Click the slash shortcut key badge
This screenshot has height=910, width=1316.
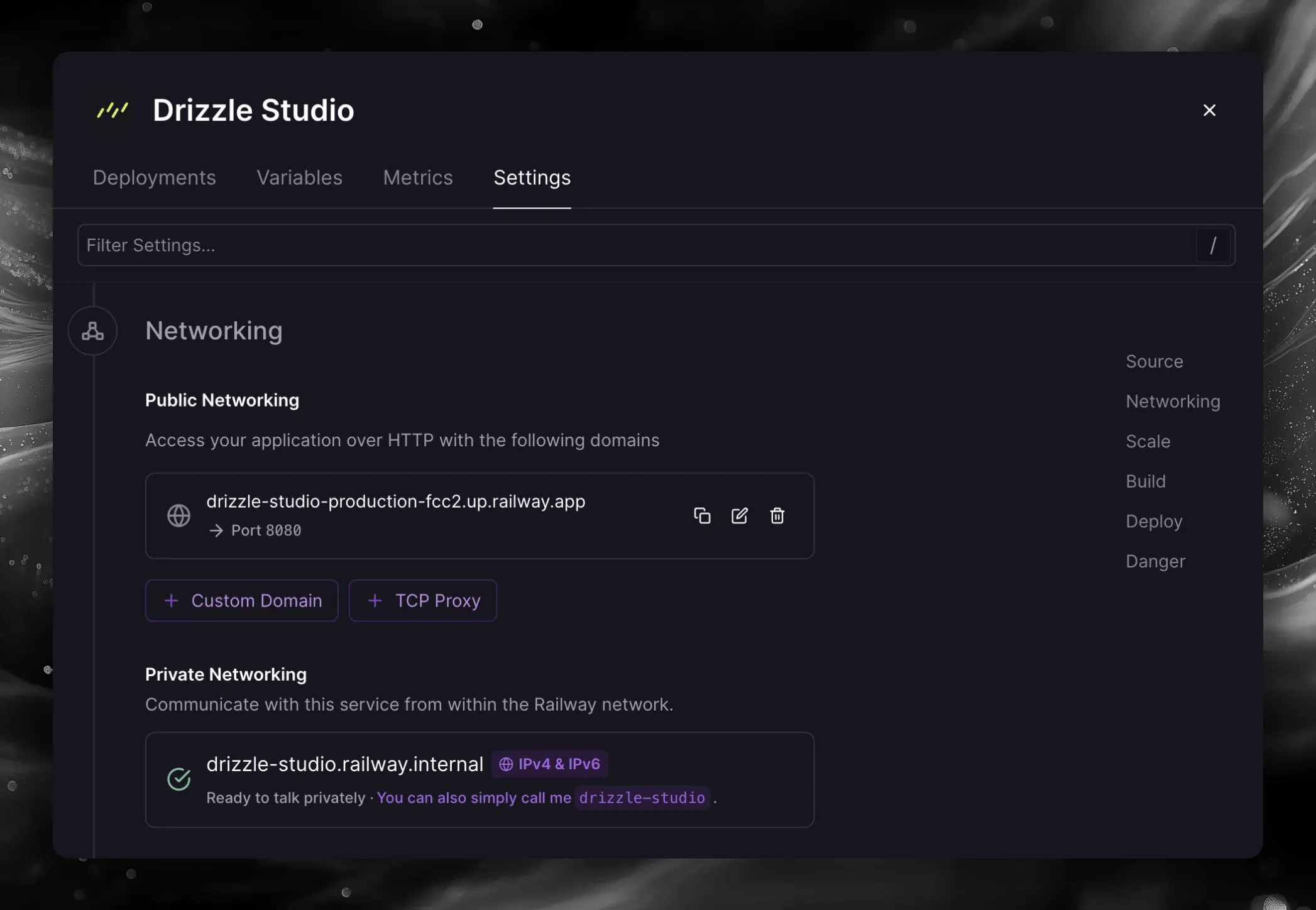tap(1213, 245)
